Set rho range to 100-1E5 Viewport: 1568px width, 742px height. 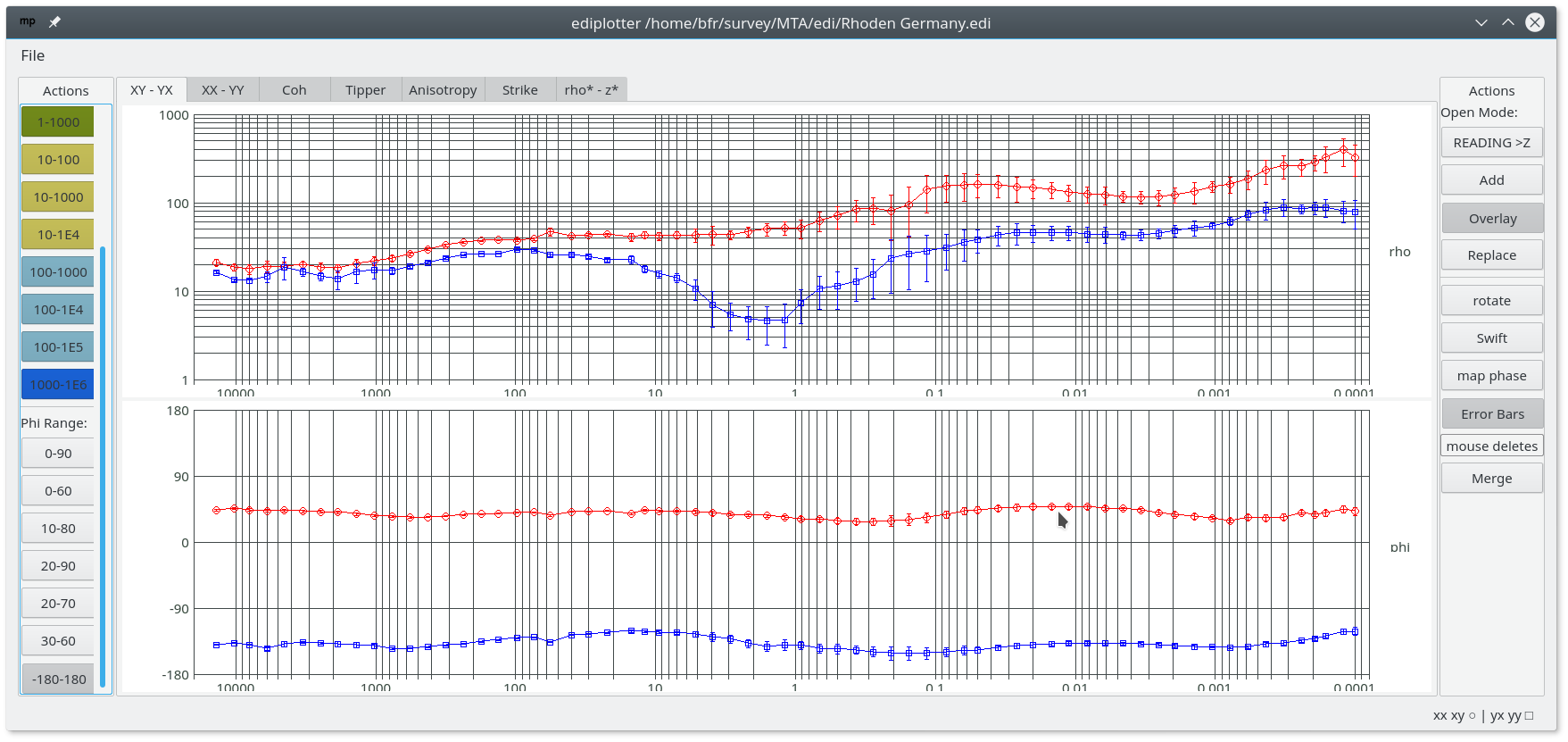[58, 347]
